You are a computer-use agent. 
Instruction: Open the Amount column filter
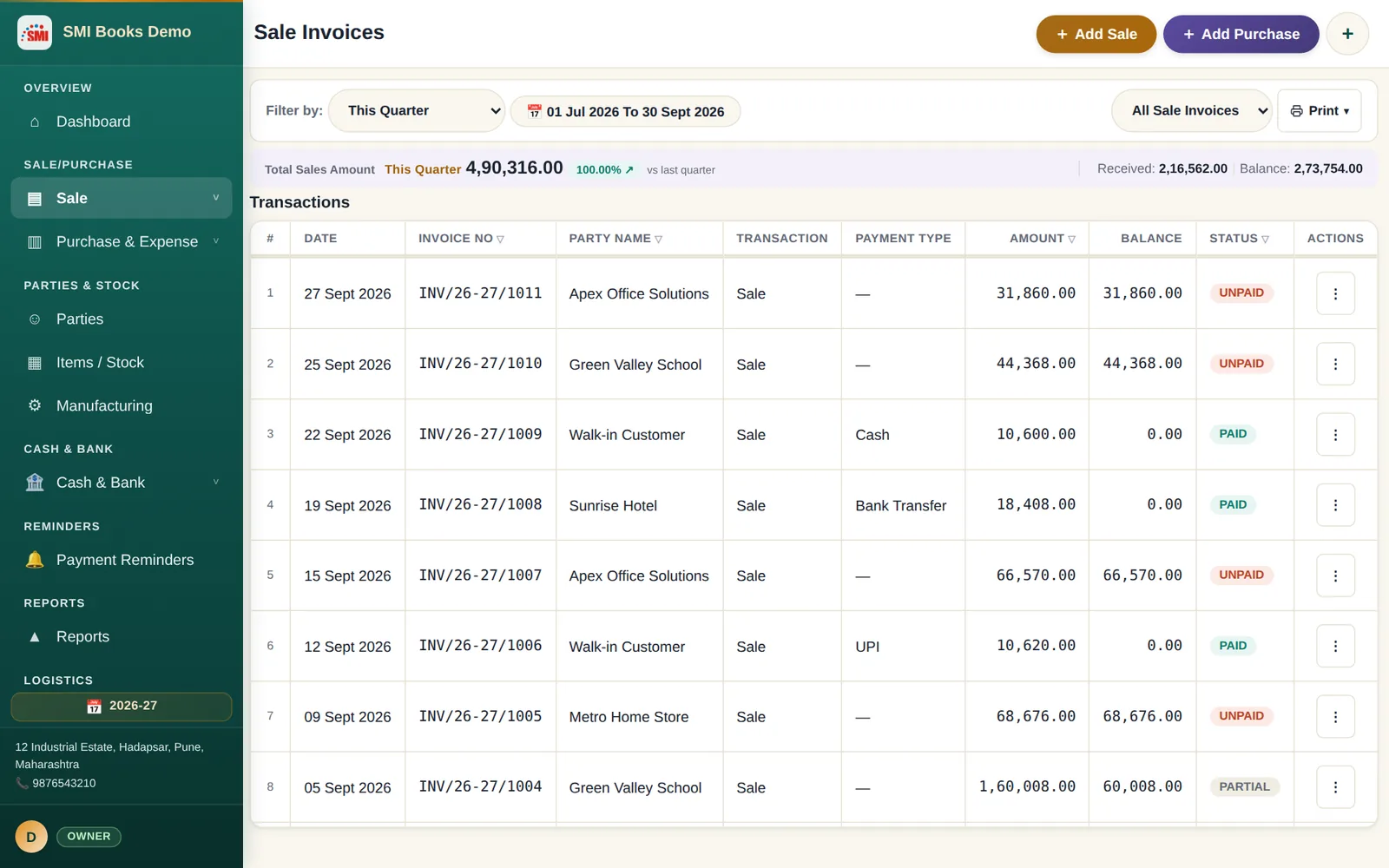click(1072, 240)
